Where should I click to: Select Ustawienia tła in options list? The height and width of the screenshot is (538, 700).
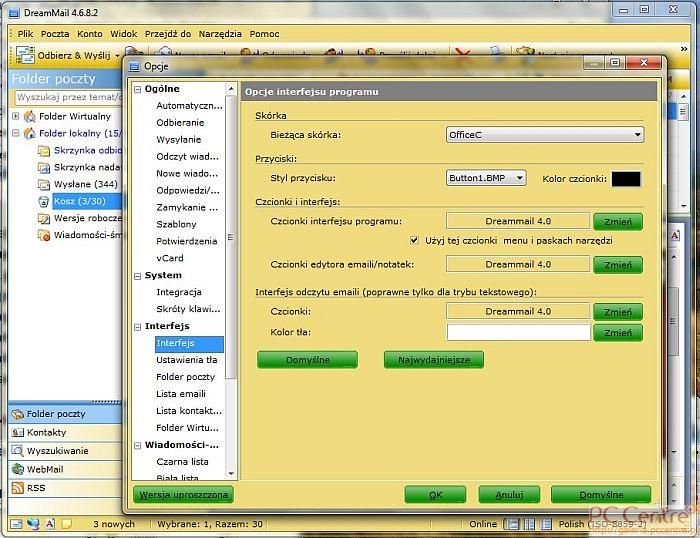click(x=186, y=360)
